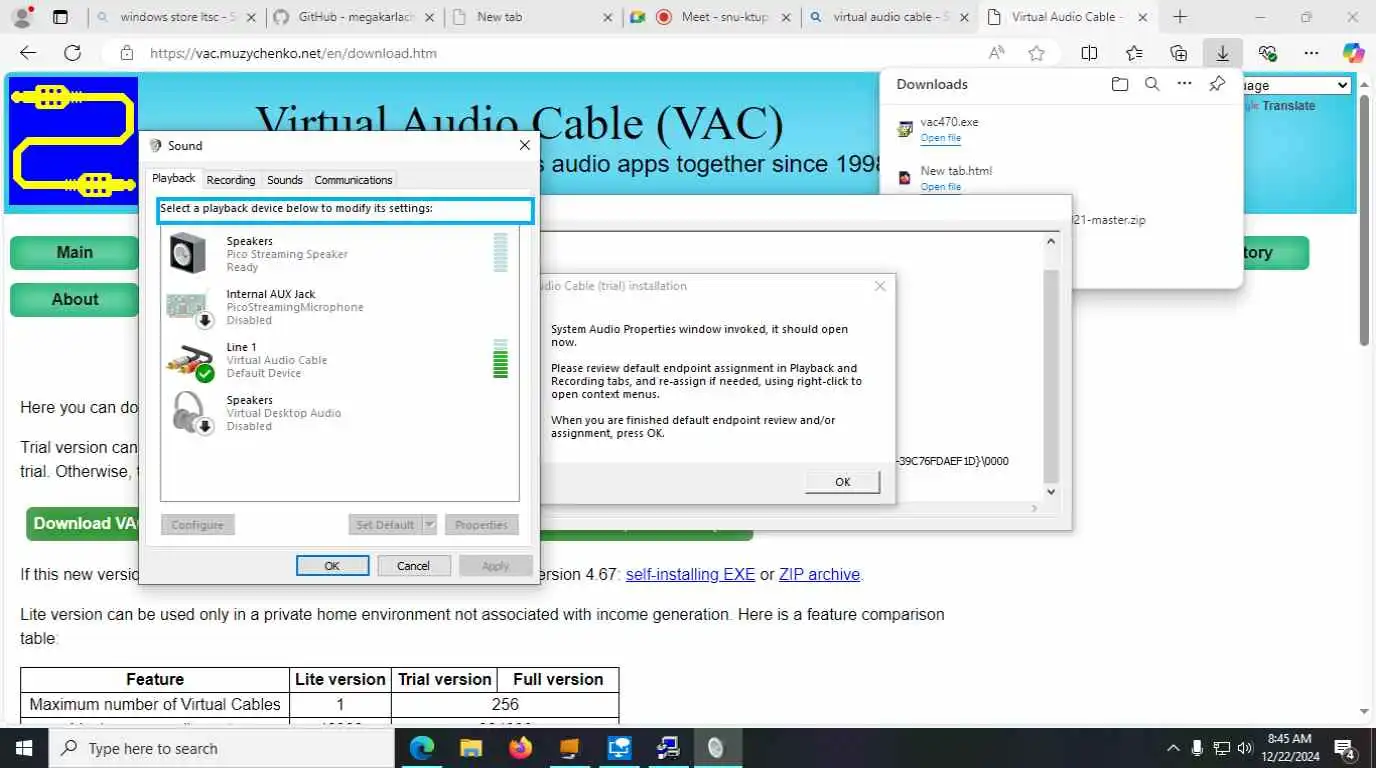Open file link for New tab.html

coord(941,187)
